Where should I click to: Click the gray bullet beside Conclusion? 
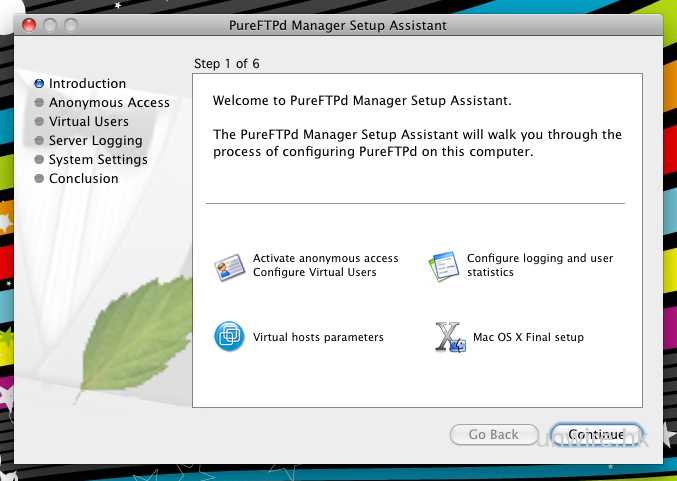click(39, 179)
